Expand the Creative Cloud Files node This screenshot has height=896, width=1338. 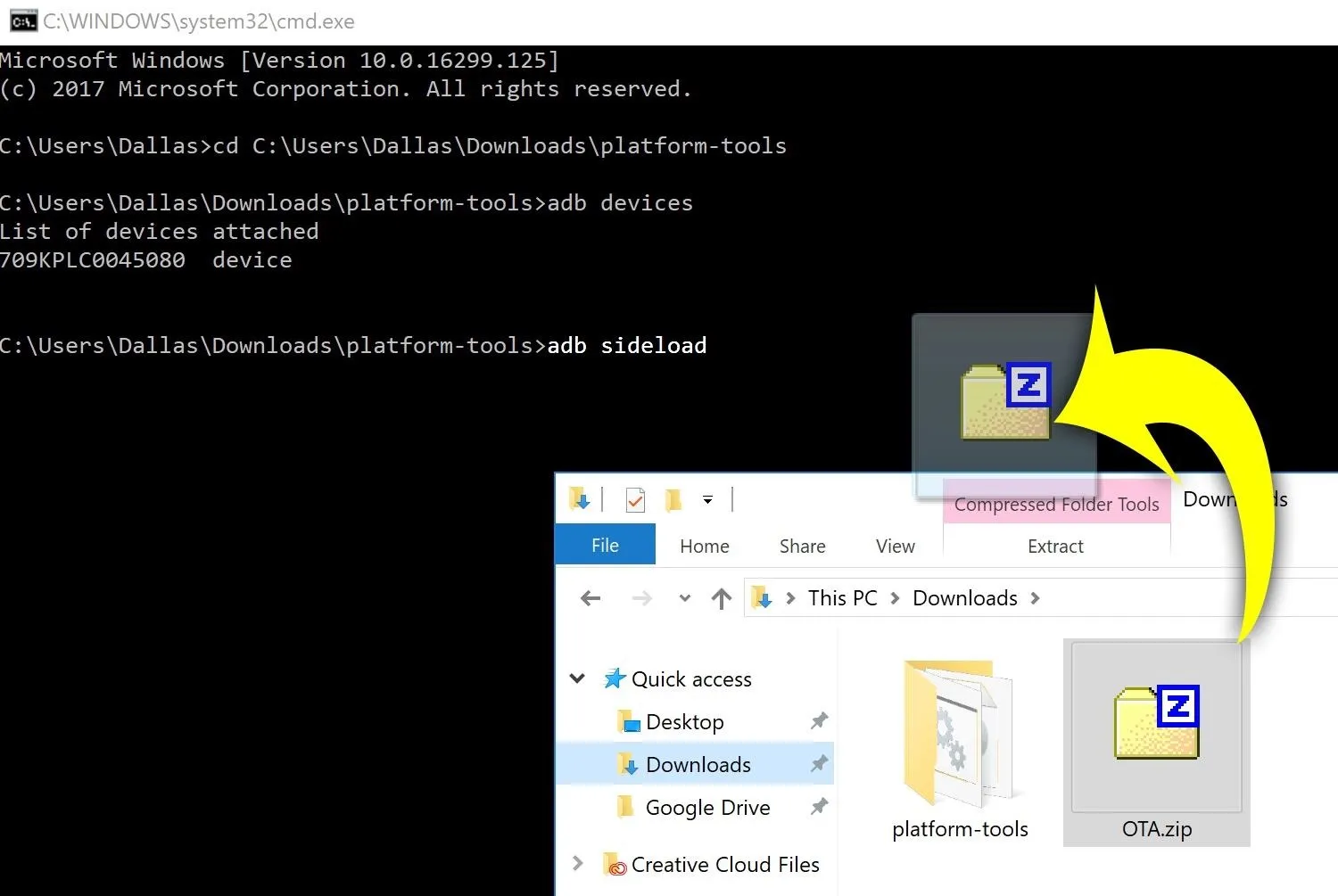pos(578,863)
